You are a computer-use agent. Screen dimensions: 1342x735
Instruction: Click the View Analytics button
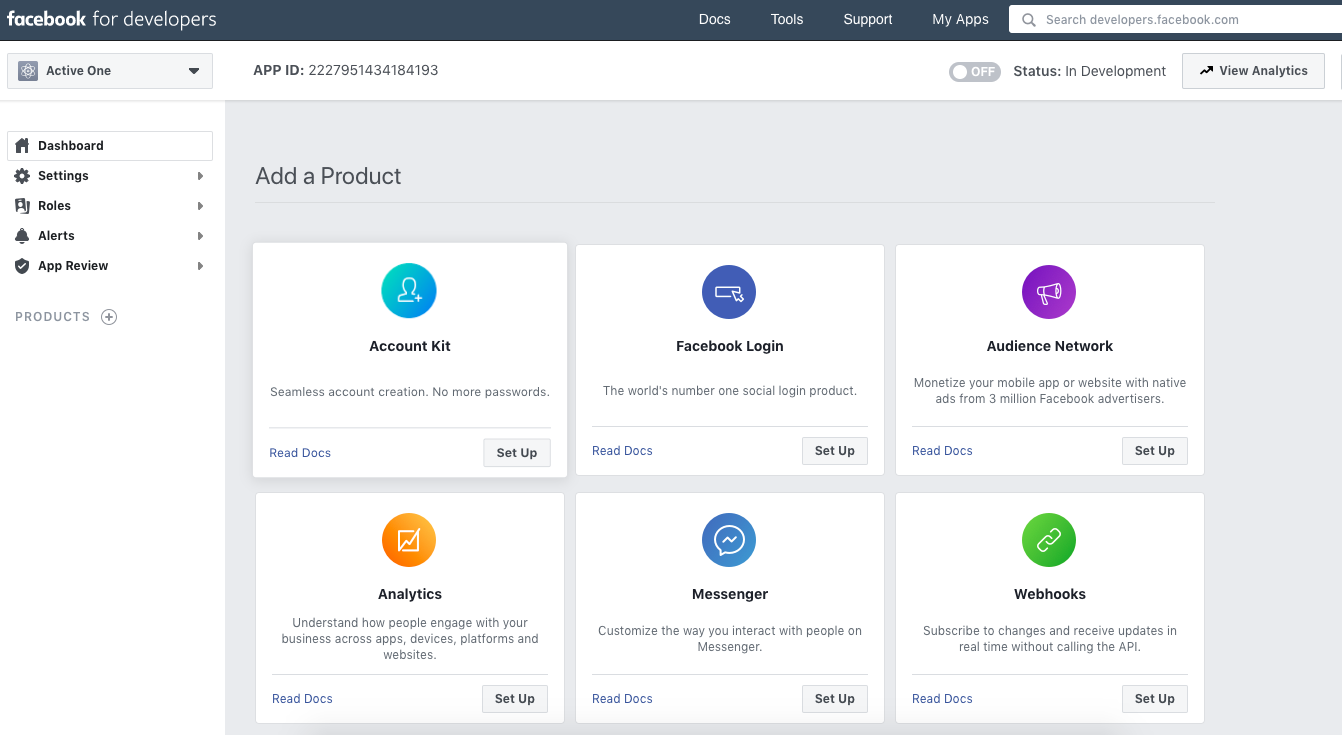[x=1253, y=71]
